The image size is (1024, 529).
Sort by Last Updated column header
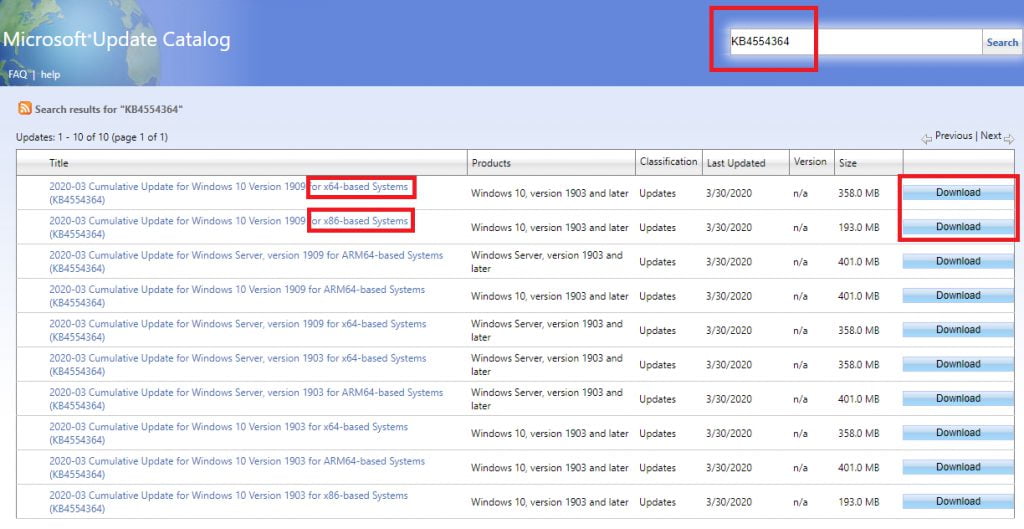coord(736,163)
